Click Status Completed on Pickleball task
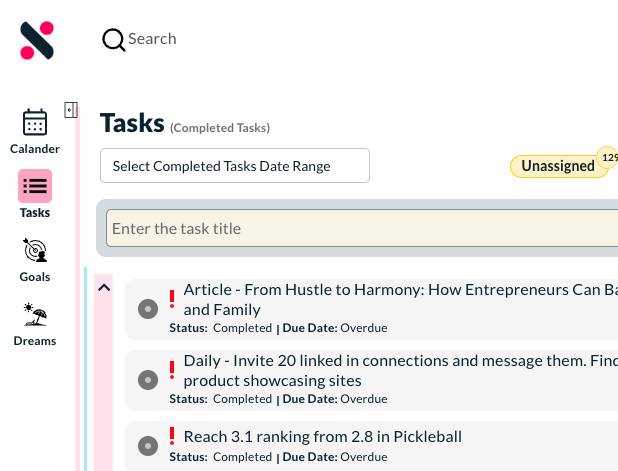Screen dimensions: 618x471 (x=221, y=457)
